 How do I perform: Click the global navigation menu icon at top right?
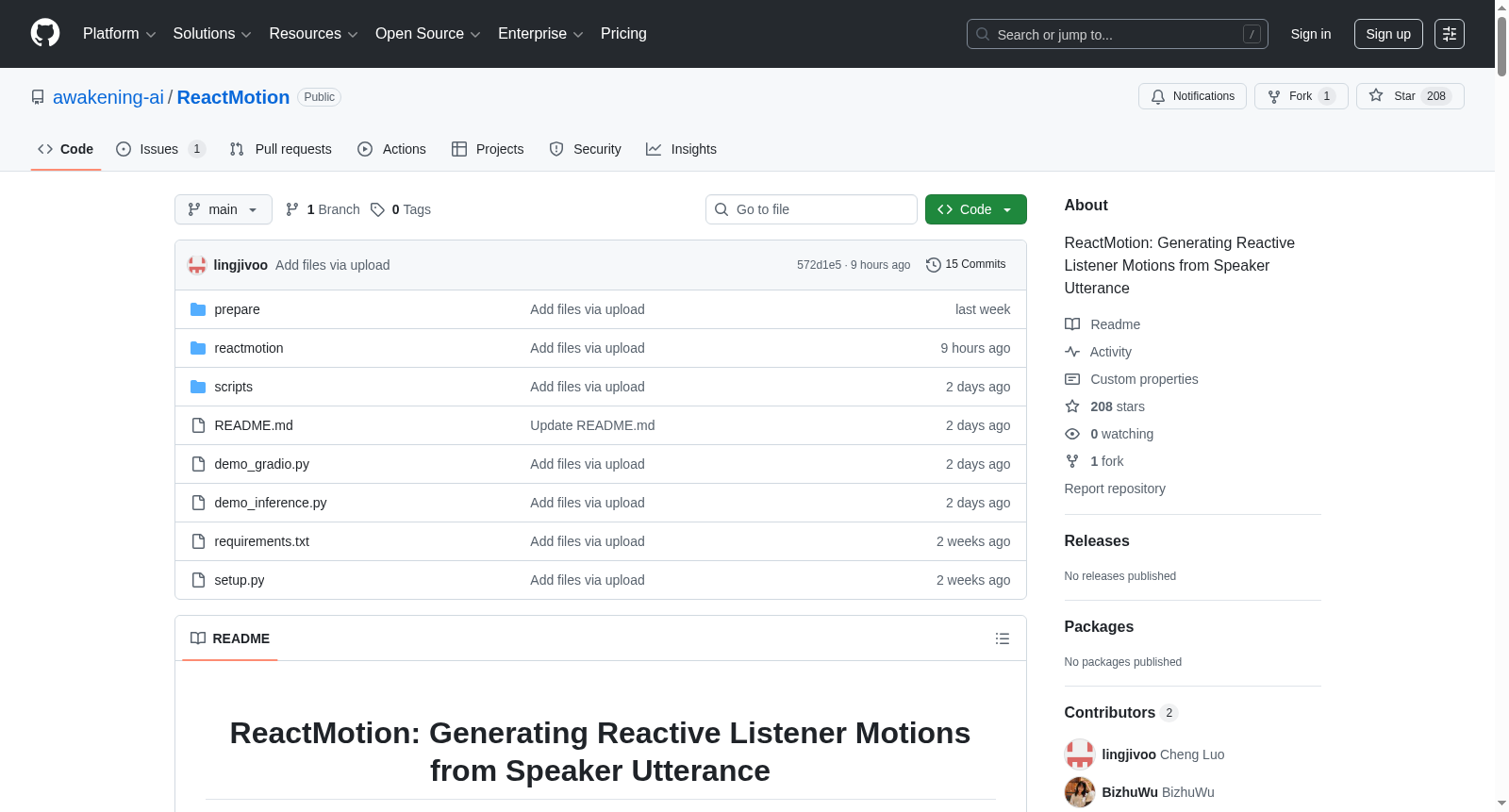[x=1450, y=34]
